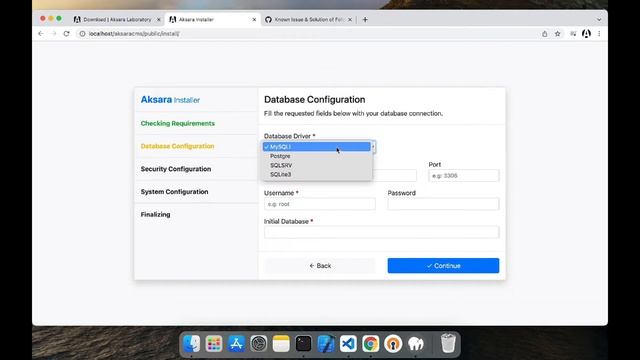Image resolution: width=640 pixels, height=360 pixels.
Task: Open System Configuration step
Action: [x=174, y=191]
